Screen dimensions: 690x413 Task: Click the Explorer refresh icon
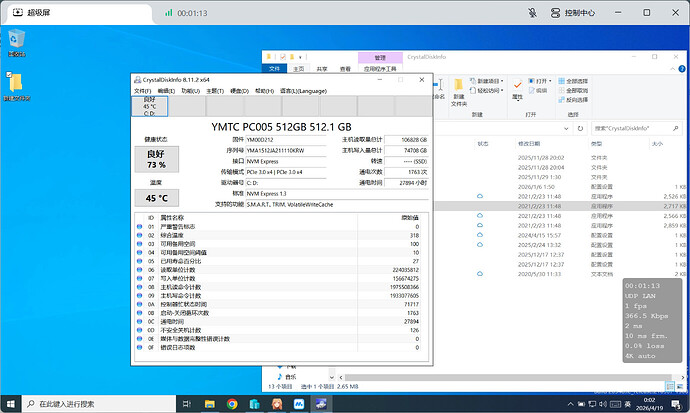click(580, 128)
